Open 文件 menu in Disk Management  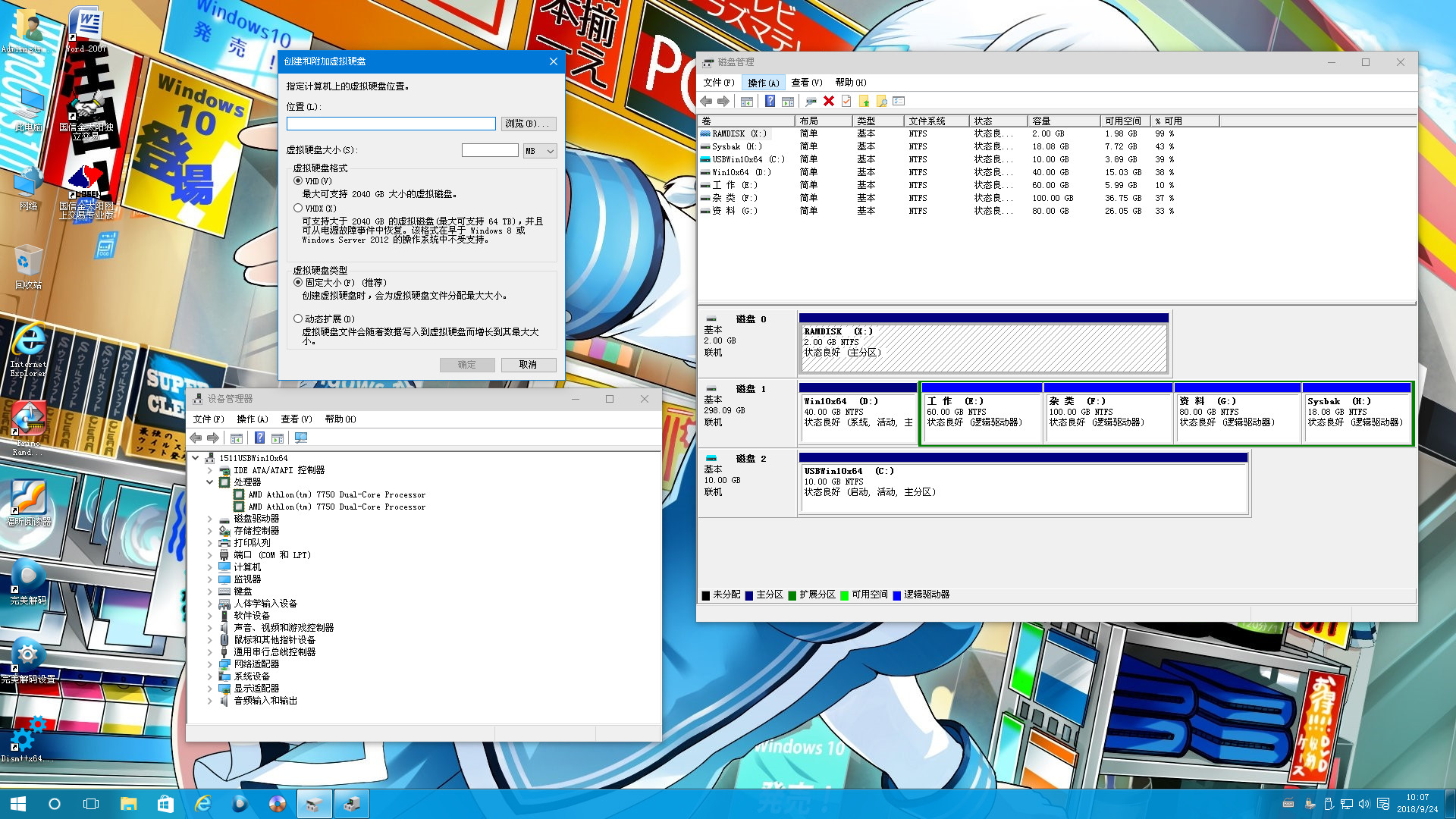point(718,83)
